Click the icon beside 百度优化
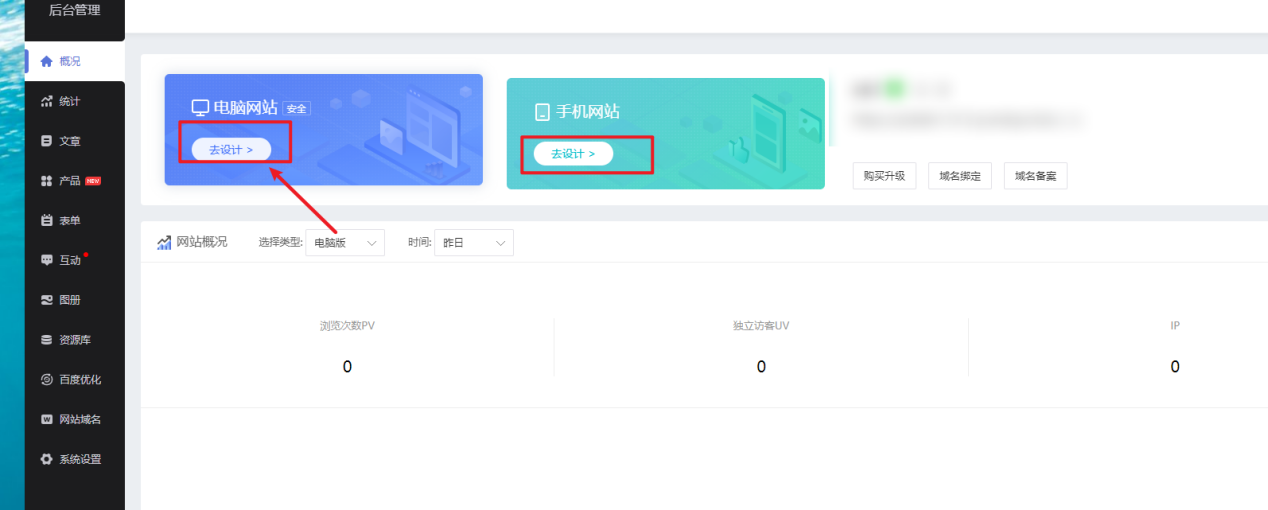 click(x=46, y=380)
